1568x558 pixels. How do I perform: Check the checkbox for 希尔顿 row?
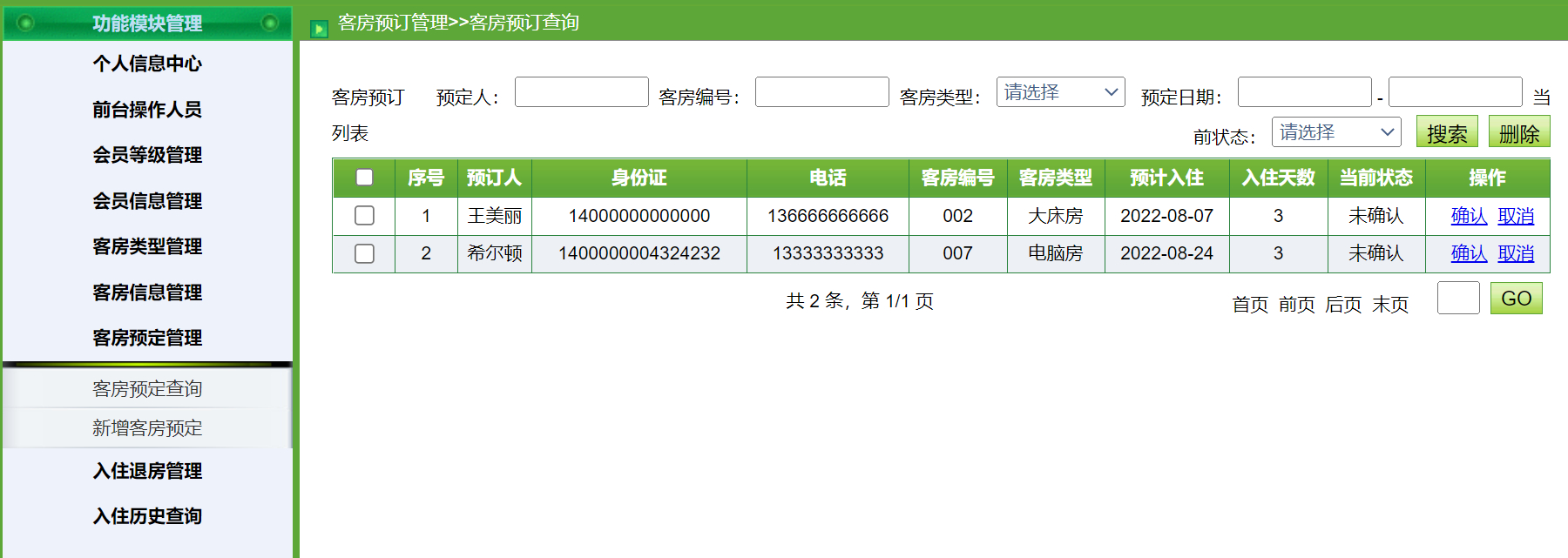click(364, 253)
